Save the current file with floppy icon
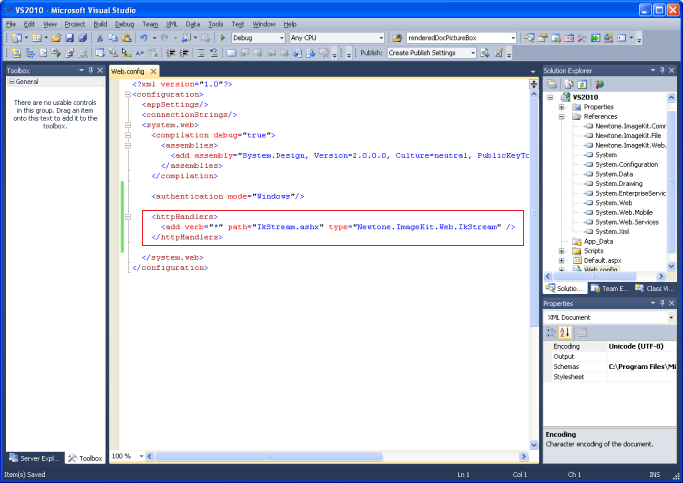 click(x=69, y=38)
